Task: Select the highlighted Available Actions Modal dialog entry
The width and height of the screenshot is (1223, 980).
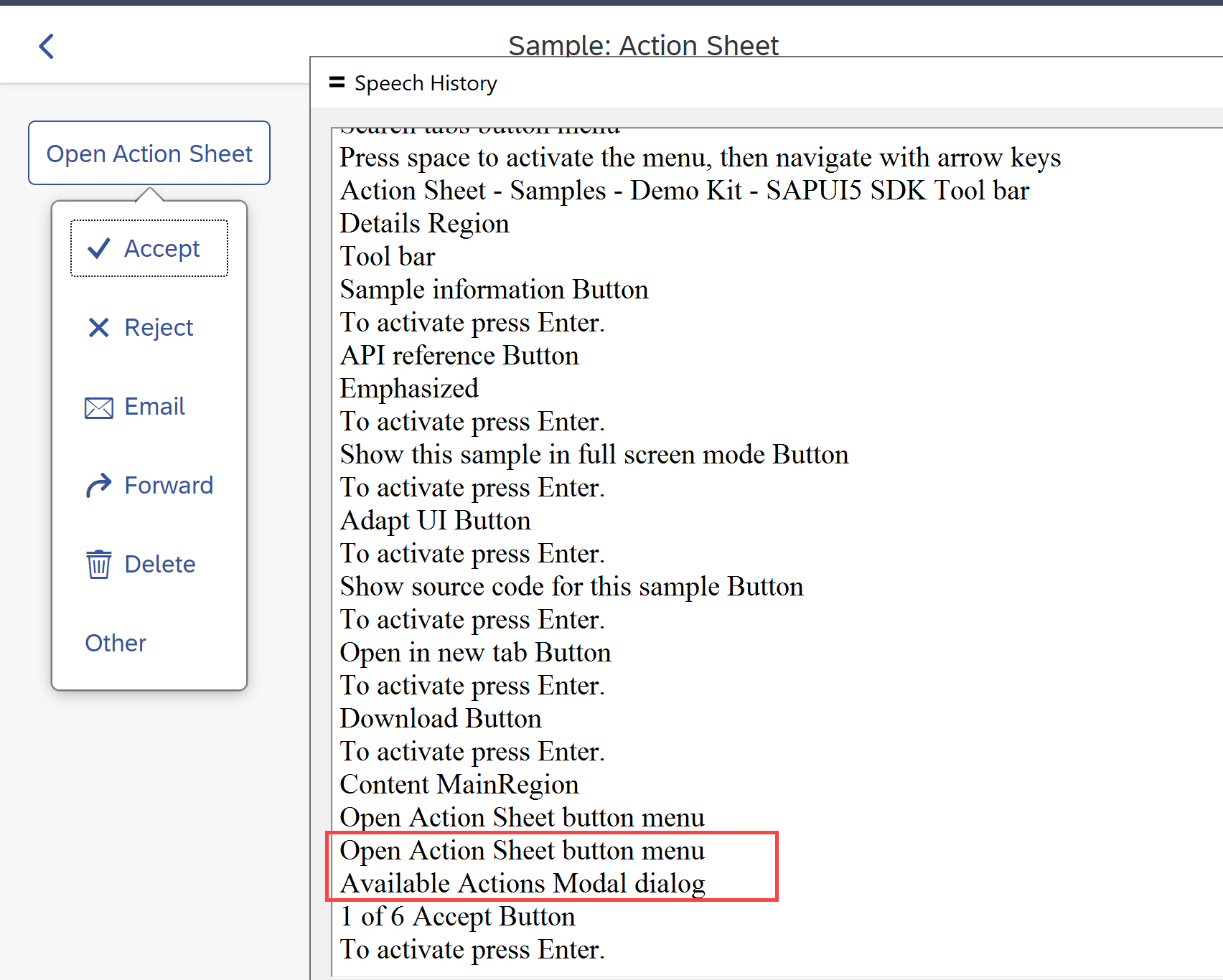Action: (x=522, y=883)
